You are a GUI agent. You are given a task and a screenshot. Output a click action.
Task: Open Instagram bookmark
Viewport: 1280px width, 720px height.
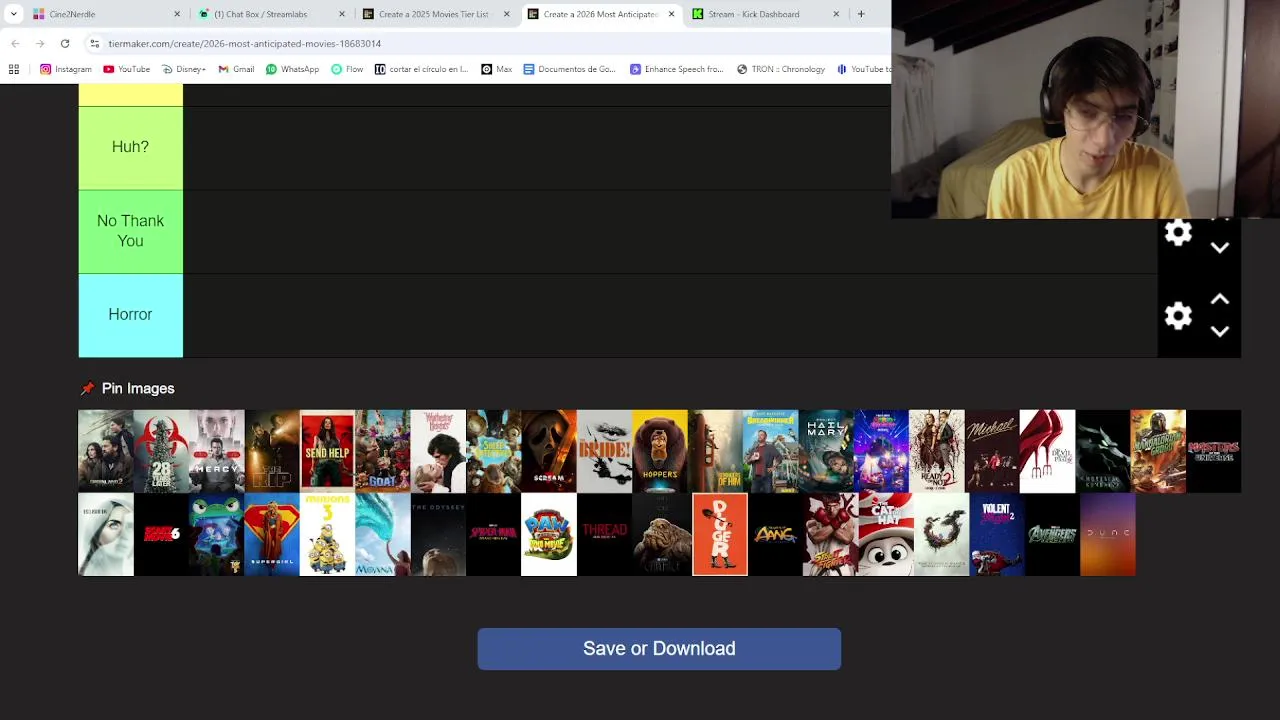66,69
